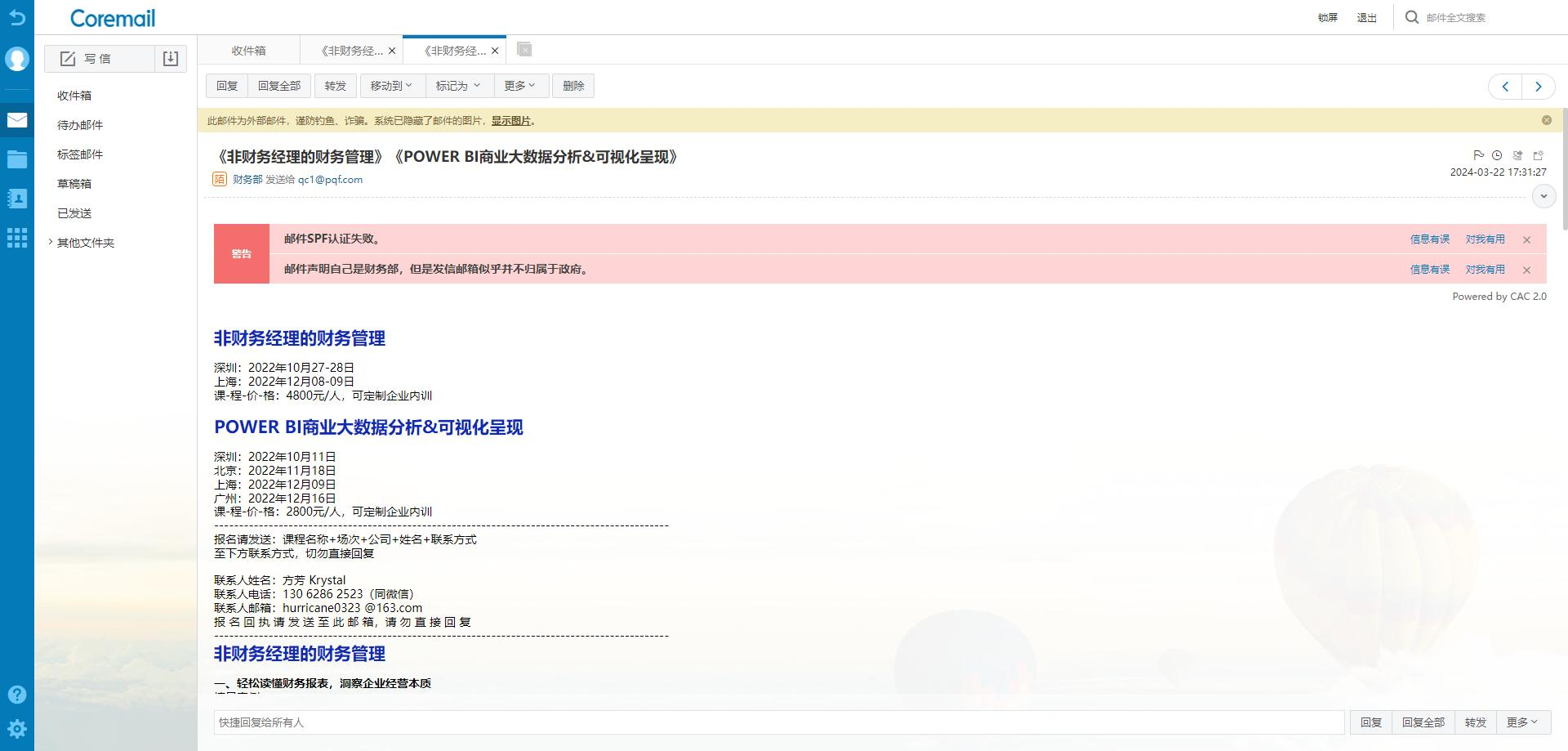
Task: Click the vertical scrollbar of the email
Action: (x=1564, y=168)
